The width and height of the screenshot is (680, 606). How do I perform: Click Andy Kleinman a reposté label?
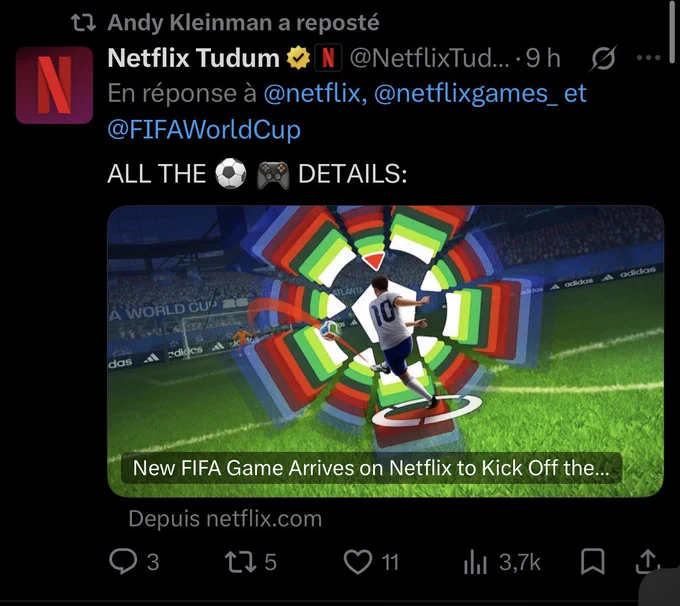coord(243,23)
